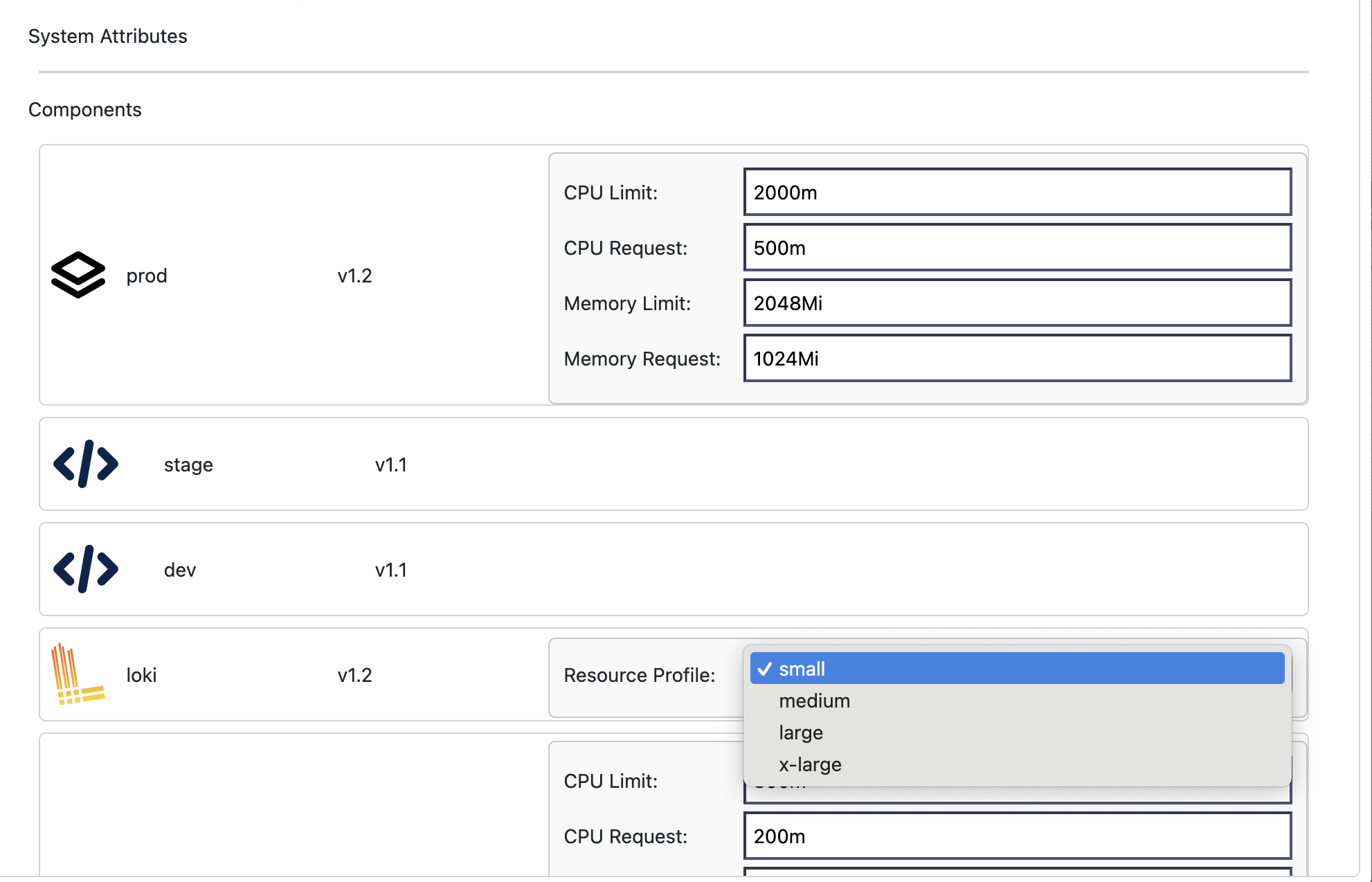Click the stage v1.1 version label
Image resolution: width=1372 pixels, height=882 pixels.
tap(391, 465)
